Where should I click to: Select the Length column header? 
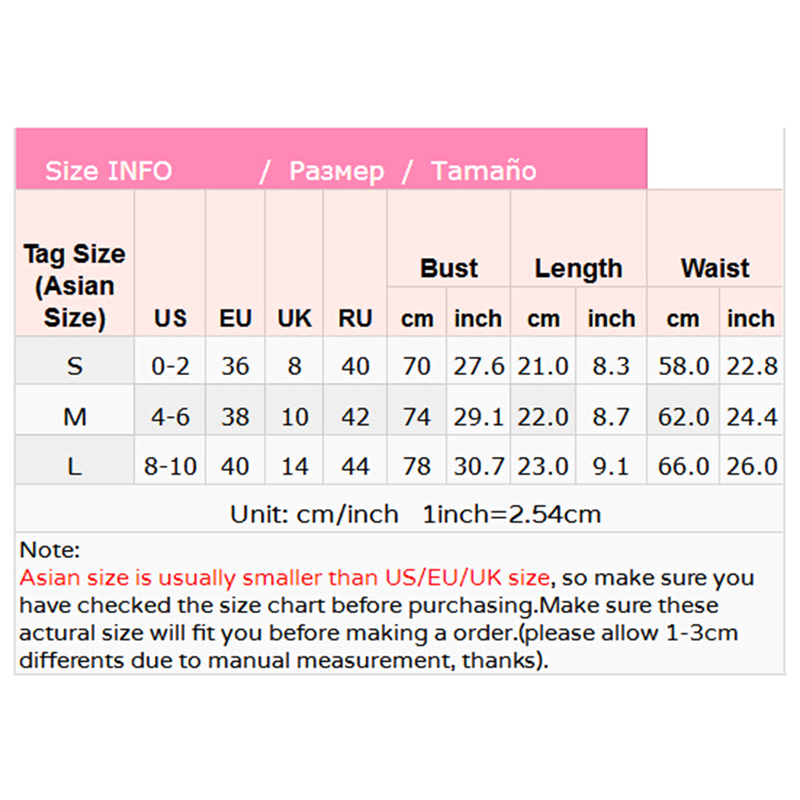pyautogui.click(x=578, y=268)
